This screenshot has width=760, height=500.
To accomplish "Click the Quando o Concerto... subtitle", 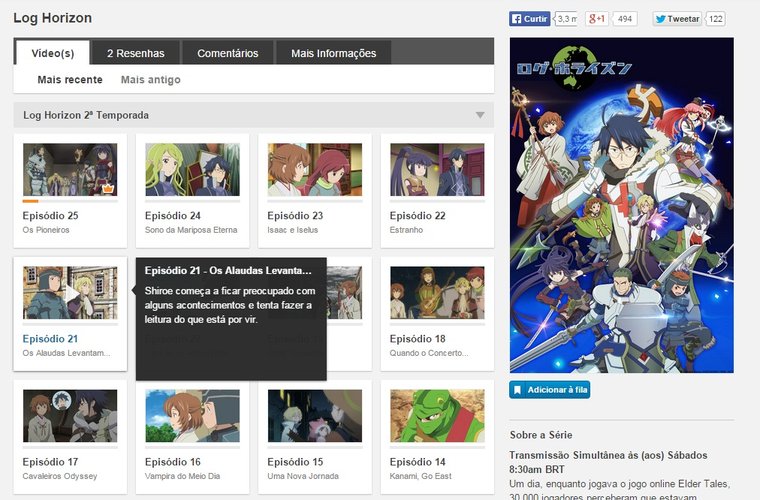I will click(429, 353).
